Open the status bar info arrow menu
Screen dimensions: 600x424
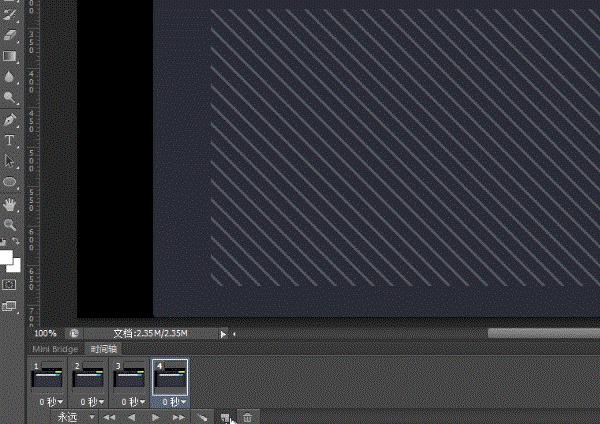(x=223, y=334)
